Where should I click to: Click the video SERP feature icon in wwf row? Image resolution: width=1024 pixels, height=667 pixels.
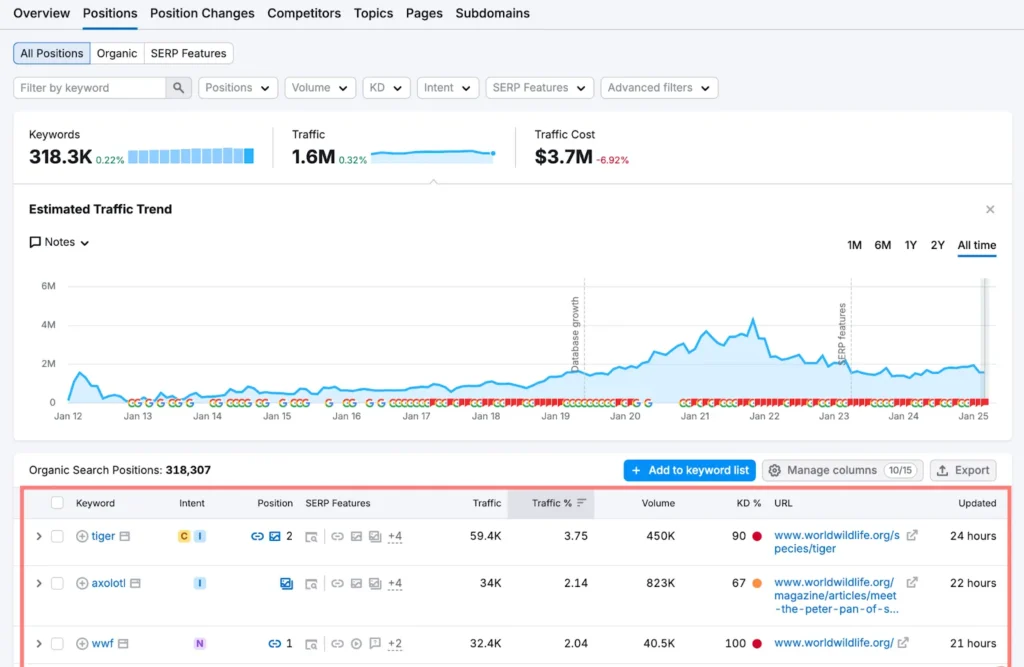click(x=355, y=644)
